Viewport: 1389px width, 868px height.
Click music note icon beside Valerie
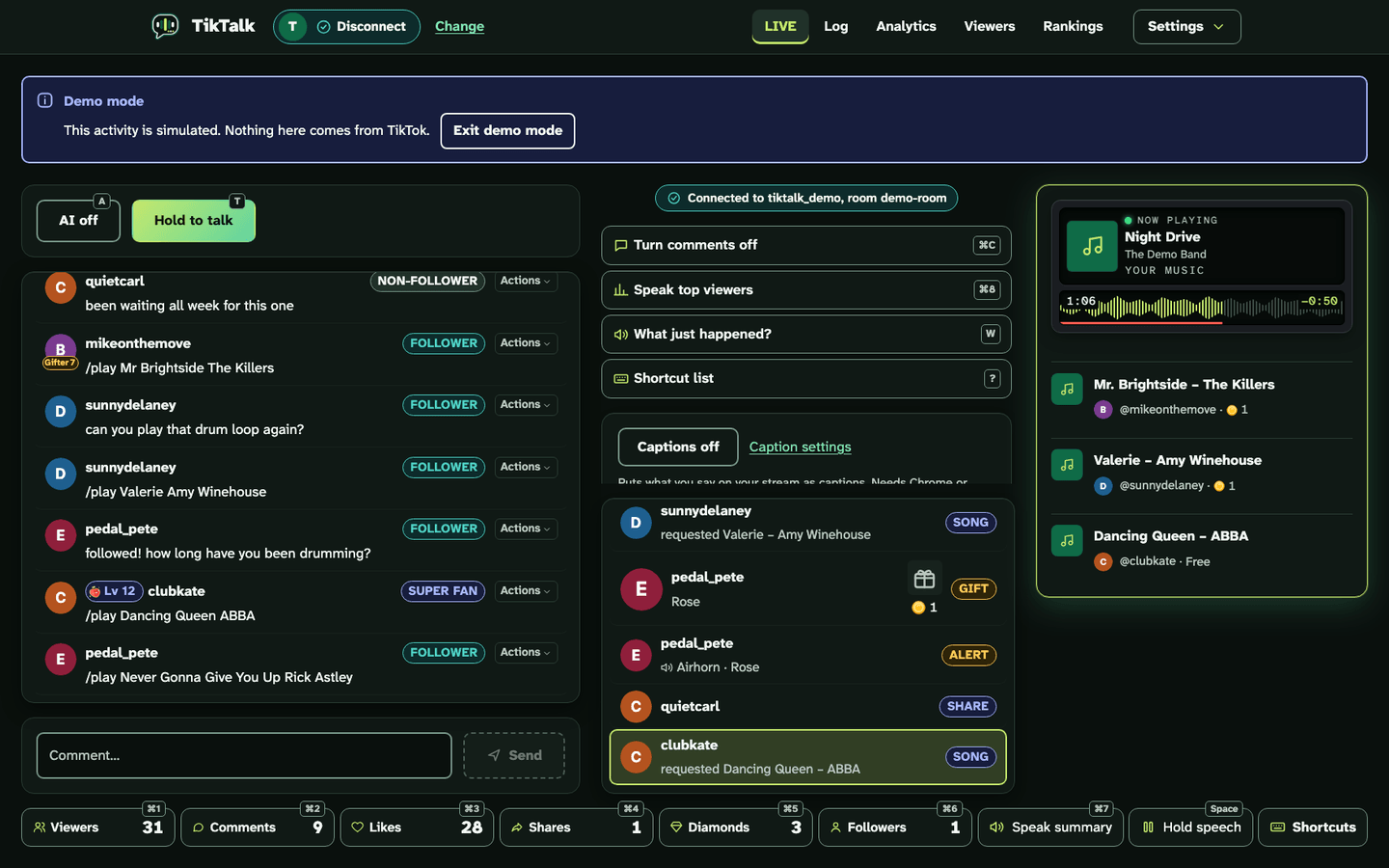click(x=1067, y=465)
